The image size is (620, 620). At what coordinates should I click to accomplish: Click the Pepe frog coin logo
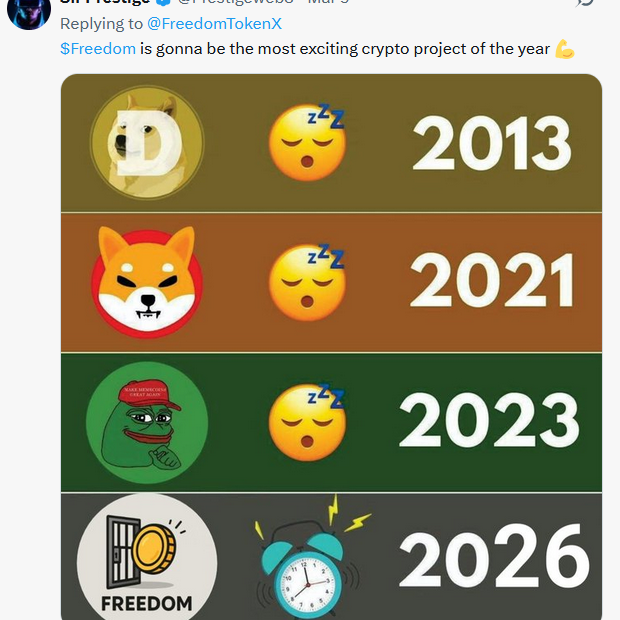pos(145,419)
